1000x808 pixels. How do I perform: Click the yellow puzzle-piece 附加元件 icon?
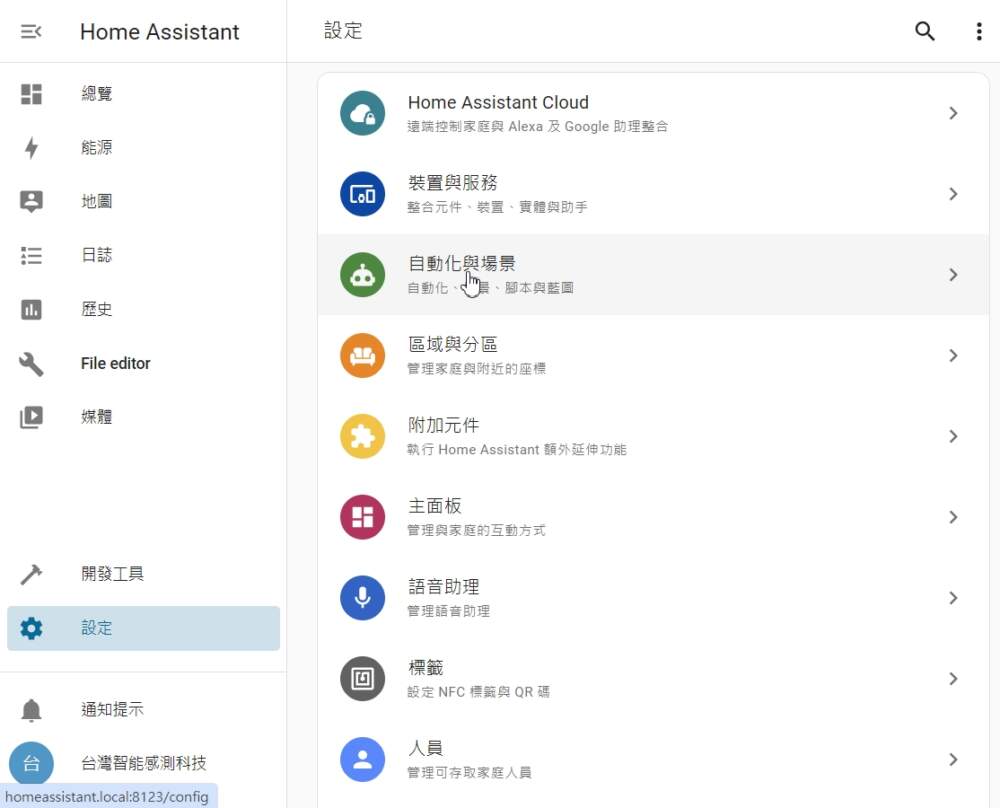(362, 436)
